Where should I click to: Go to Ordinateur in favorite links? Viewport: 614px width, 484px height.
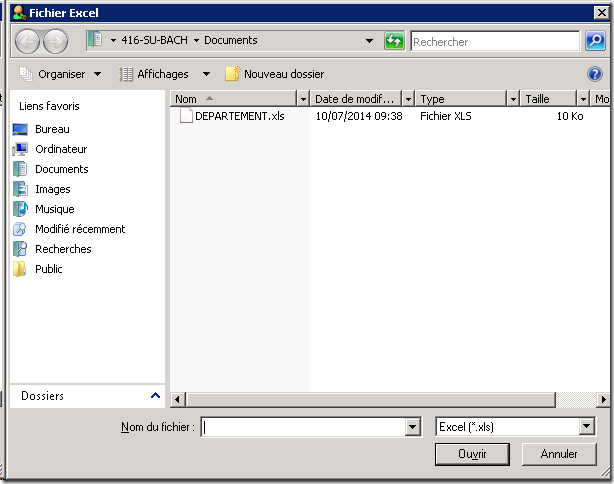pos(60,149)
